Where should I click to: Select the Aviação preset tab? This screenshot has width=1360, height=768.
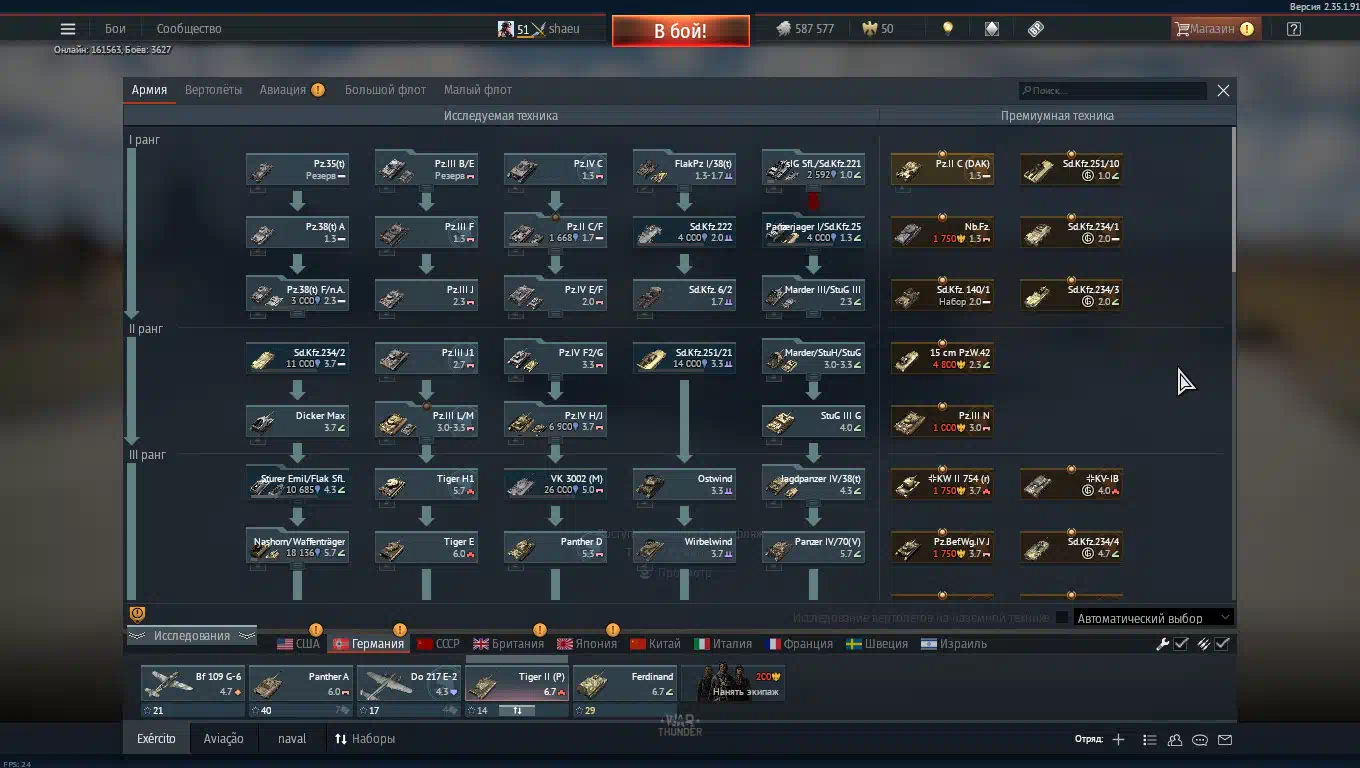click(x=223, y=739)
